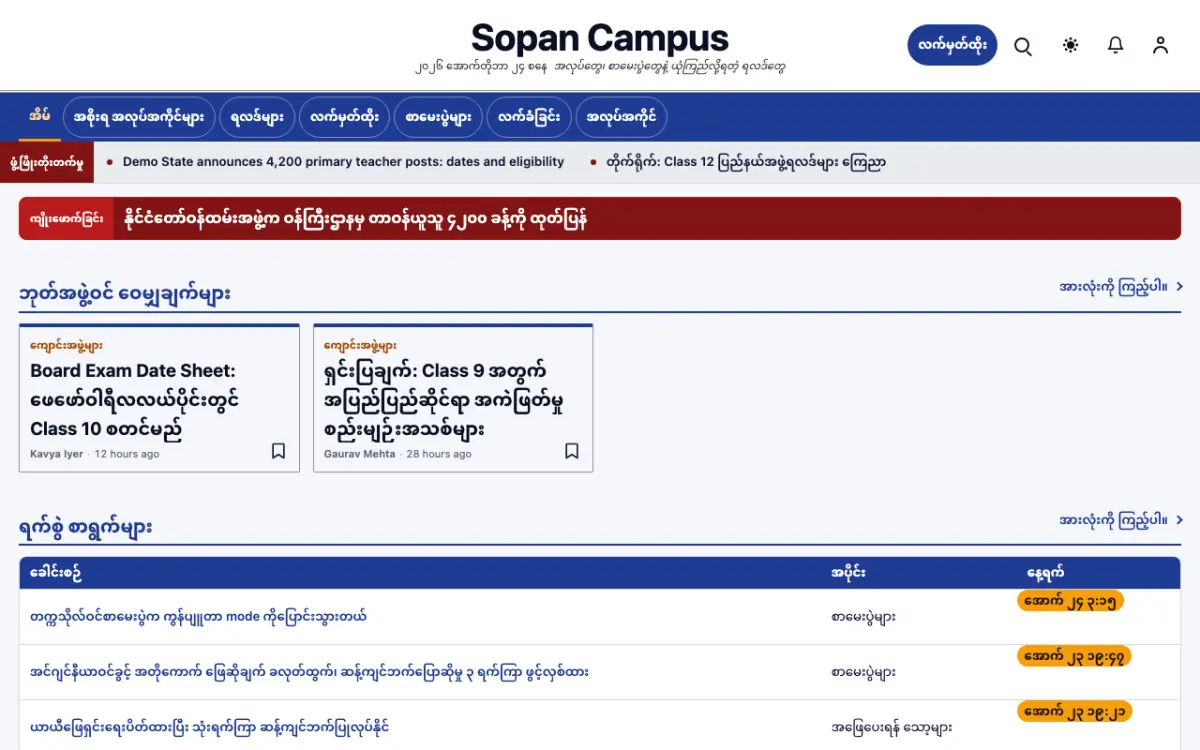
Task: Click the red breaking-news label on the banner
Action: (67, 219)
